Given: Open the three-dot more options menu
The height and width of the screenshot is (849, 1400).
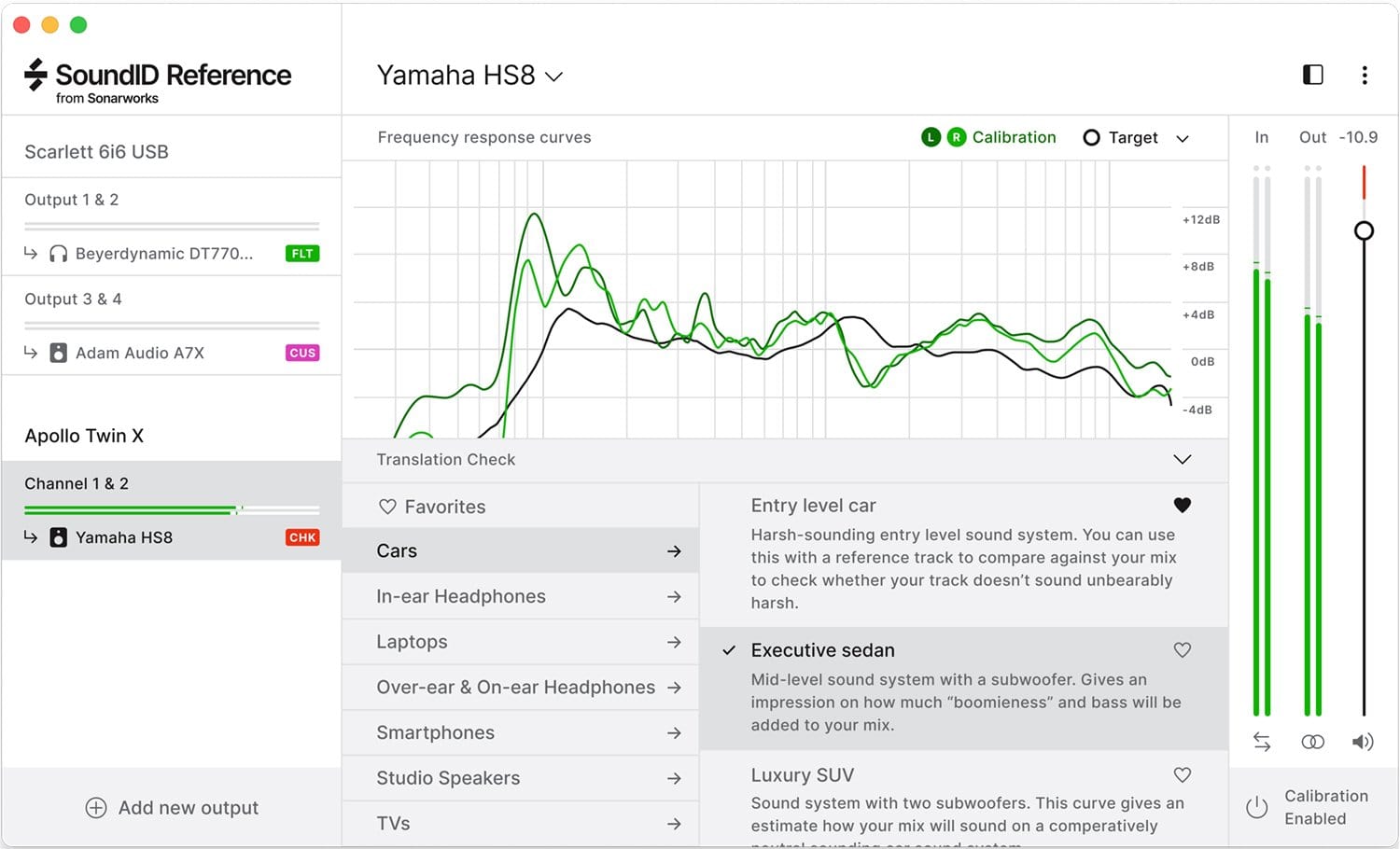Looking at the screenshot, I should pyautogui.click(x=1365, y=75).
